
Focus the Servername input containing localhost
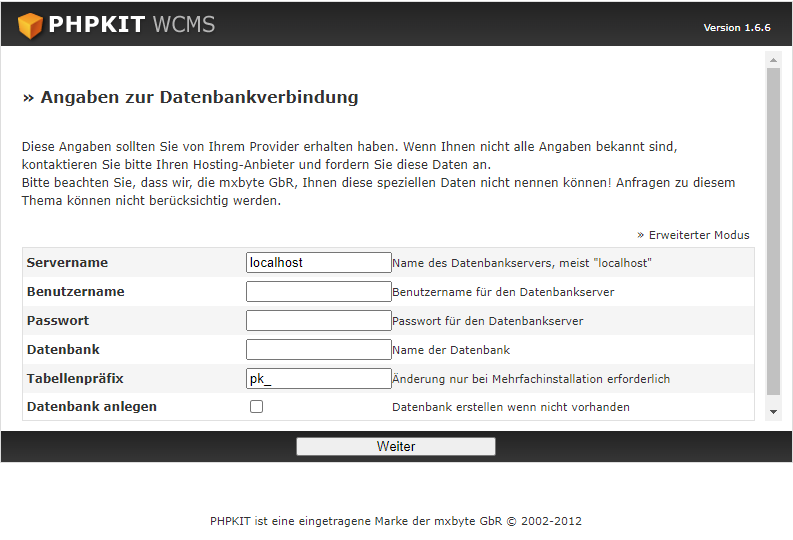[x=318, y=263]
